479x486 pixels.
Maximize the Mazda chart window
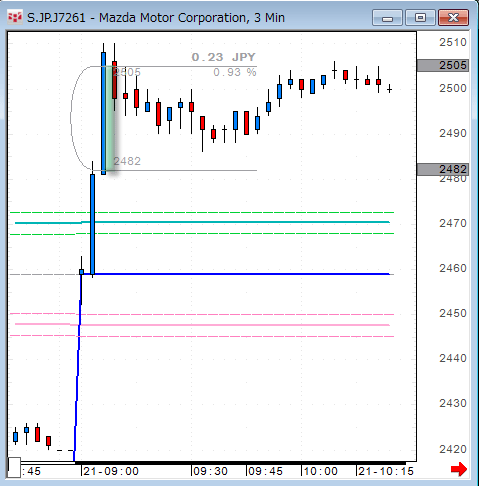pyautogui.click(x=420, y=18)
